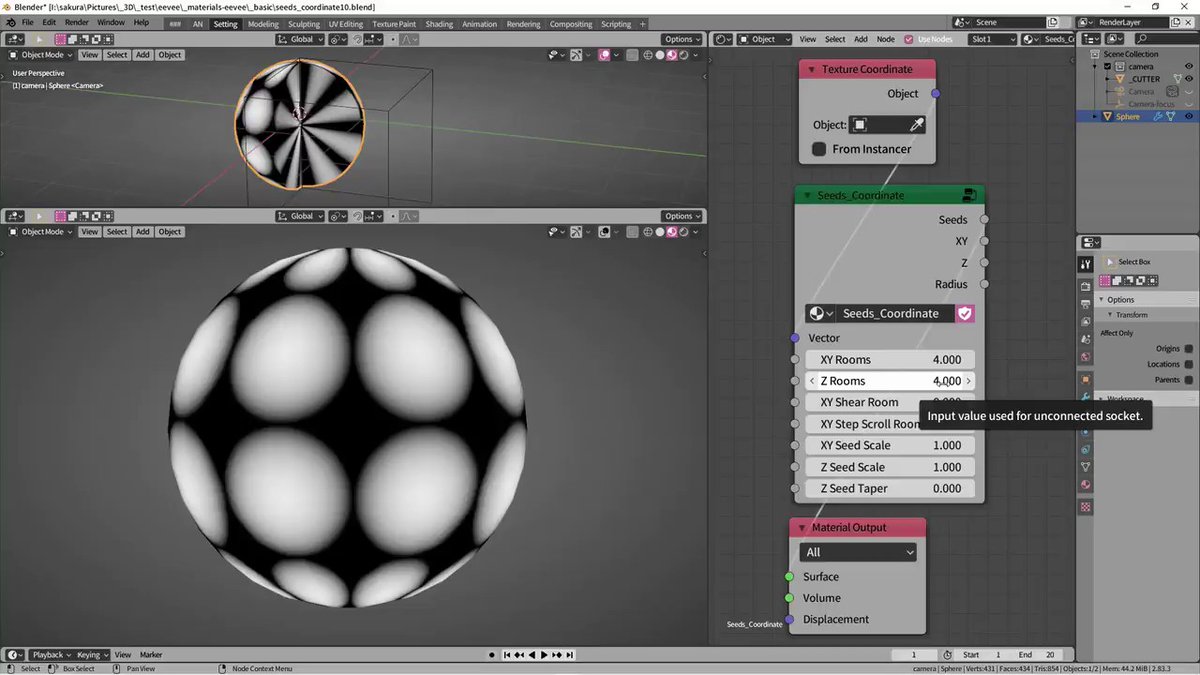Open the Keying popover in timeline

pyautogui.click(x=91, y=655)
